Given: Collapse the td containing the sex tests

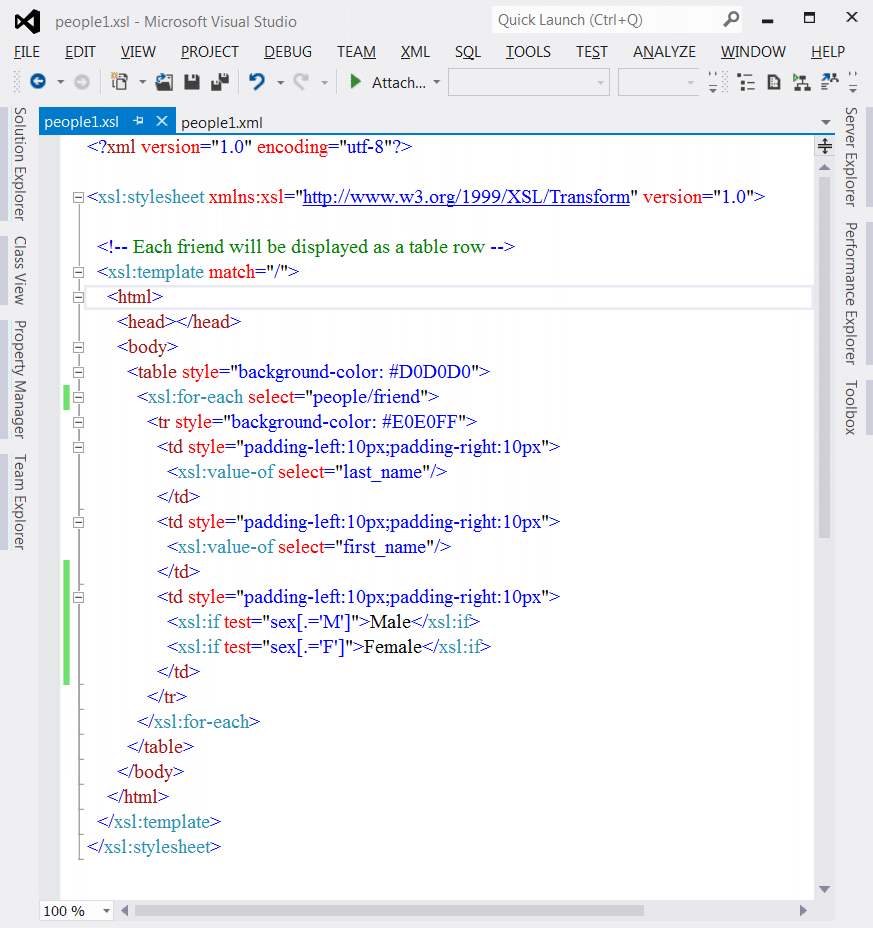Looking at the screenshot, I should [78, 598].
